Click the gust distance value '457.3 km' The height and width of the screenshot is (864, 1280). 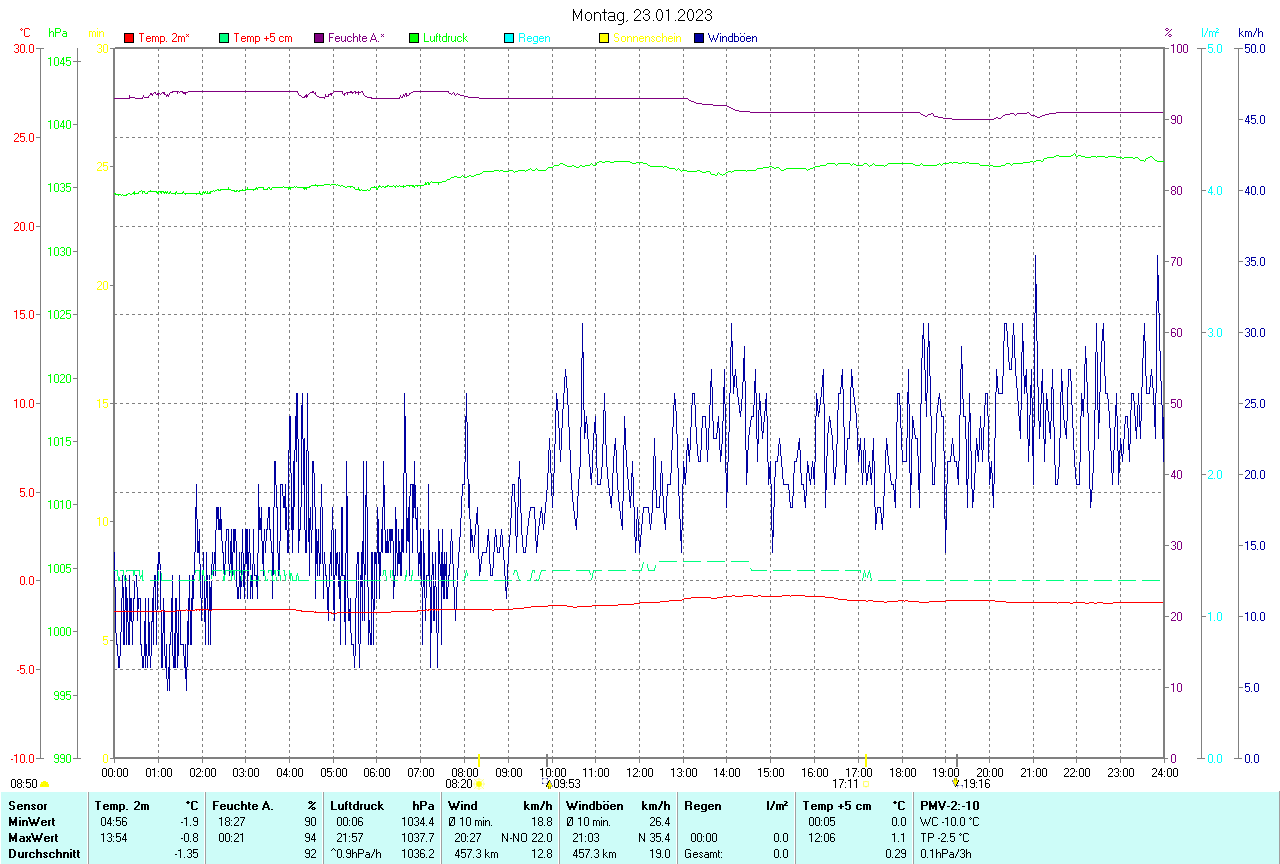593,854
